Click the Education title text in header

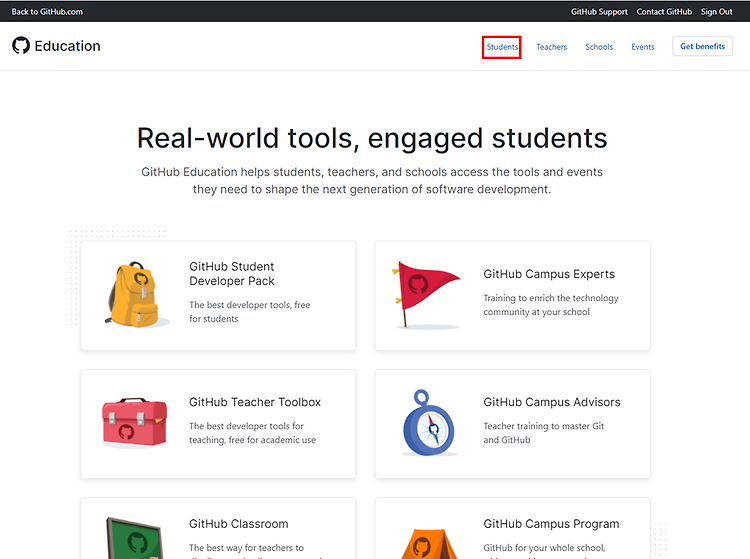[x=67, y=46]
